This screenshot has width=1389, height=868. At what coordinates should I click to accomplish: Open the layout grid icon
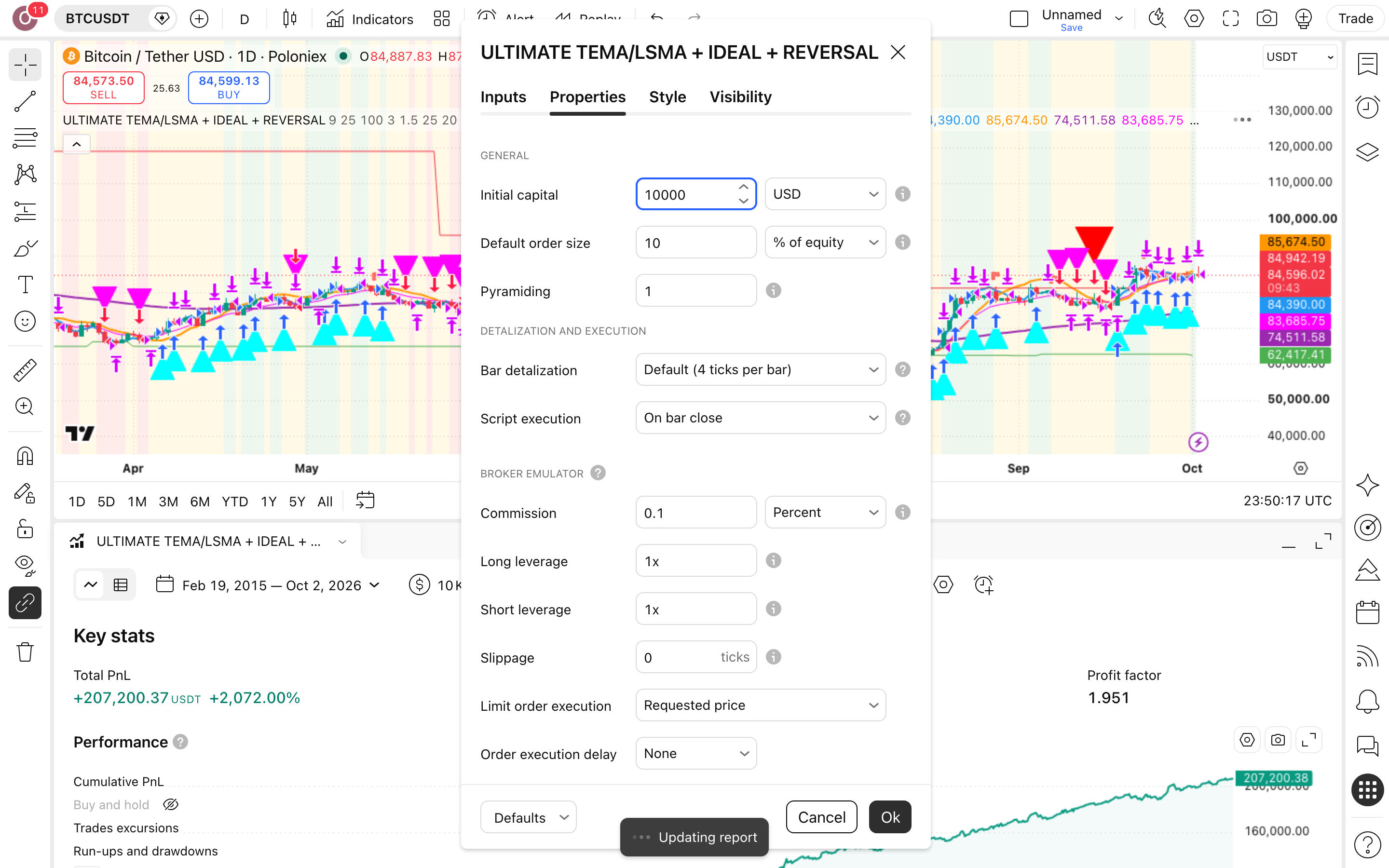(441, 19)
